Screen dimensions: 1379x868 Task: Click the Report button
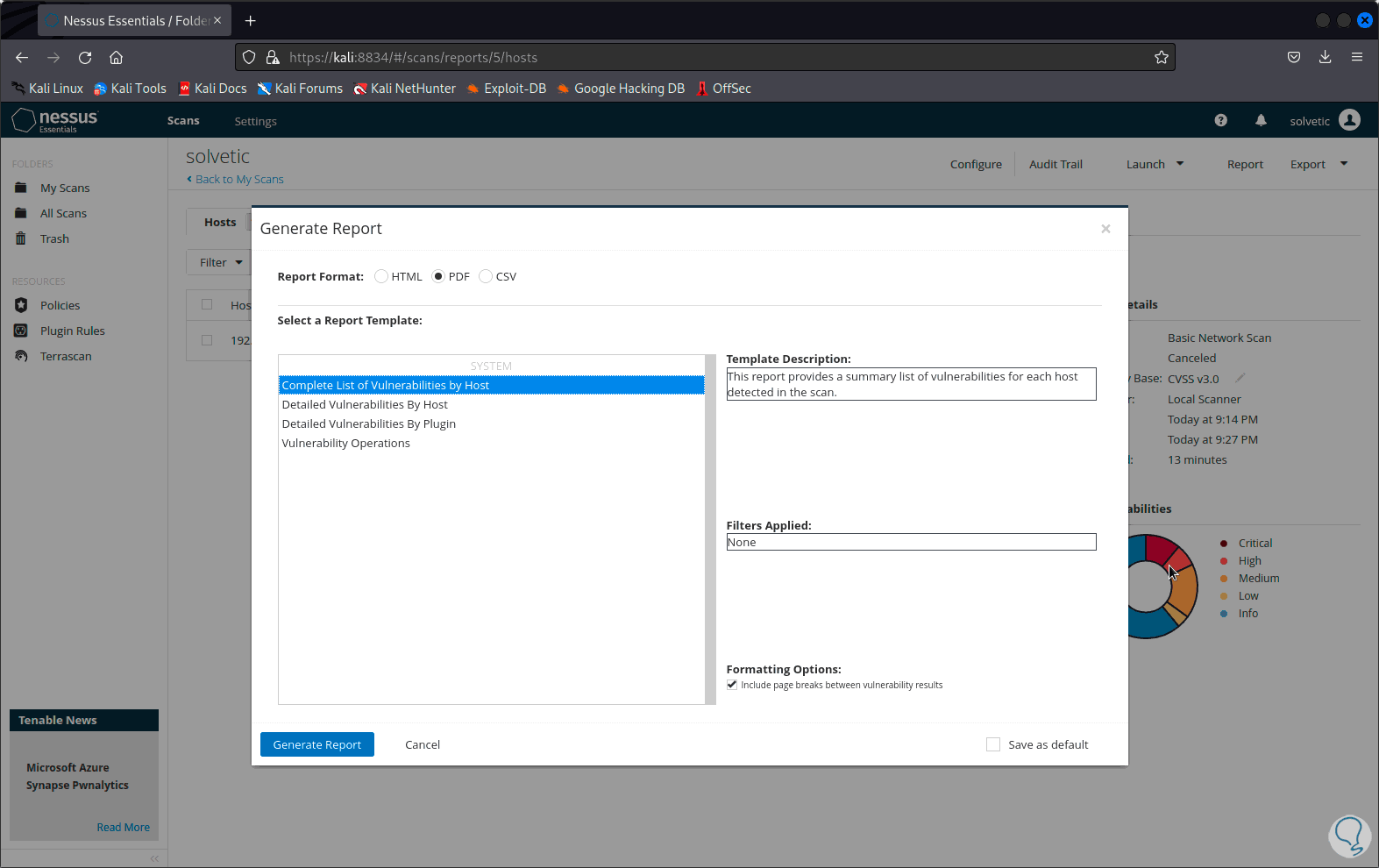pos(1245,164)
